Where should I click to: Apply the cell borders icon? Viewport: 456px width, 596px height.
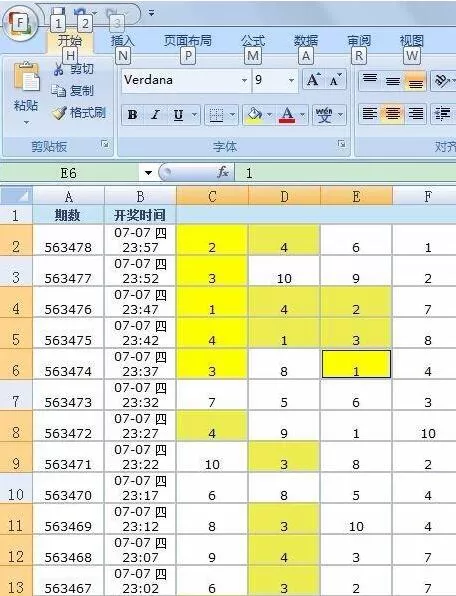click(x=217, y=114)
